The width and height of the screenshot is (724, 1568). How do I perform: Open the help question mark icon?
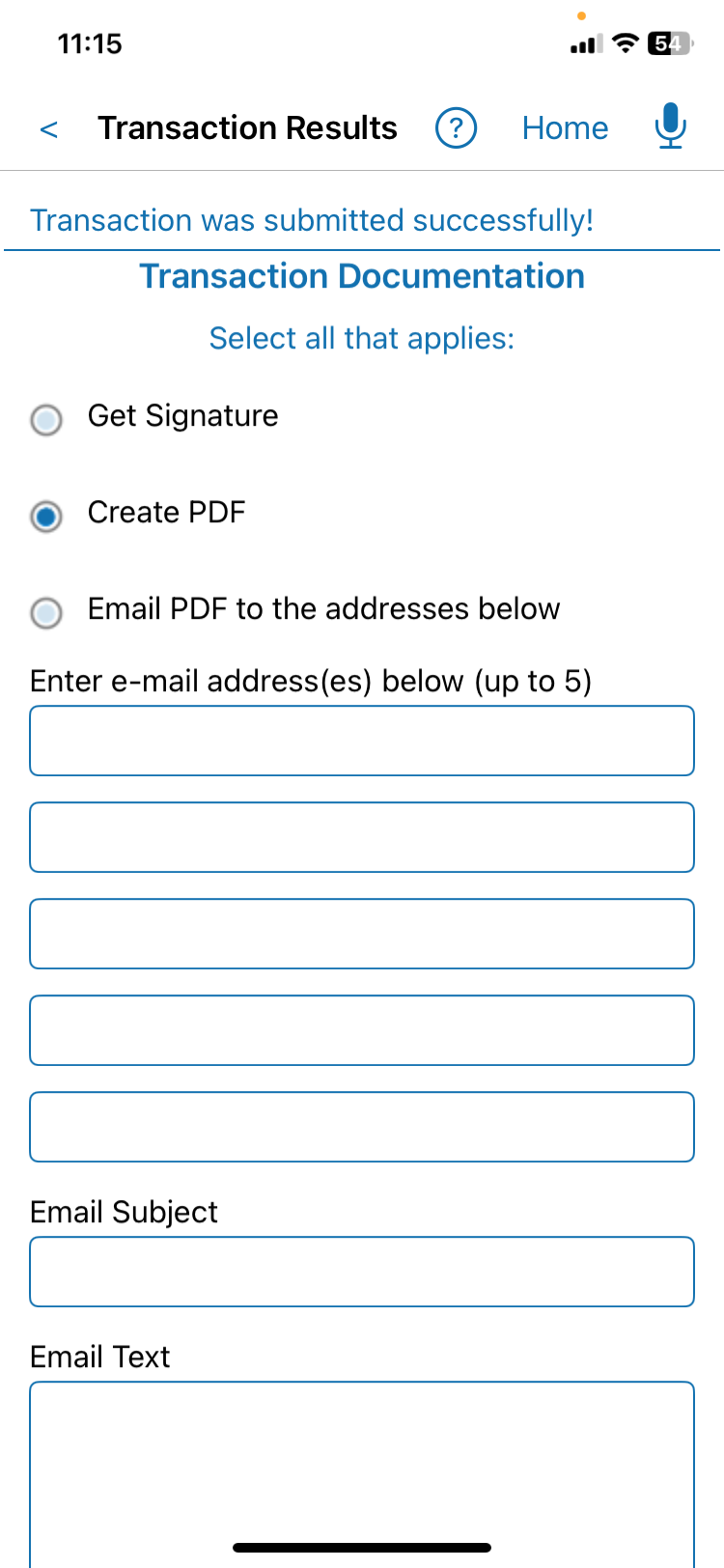(x=456, y=127)
